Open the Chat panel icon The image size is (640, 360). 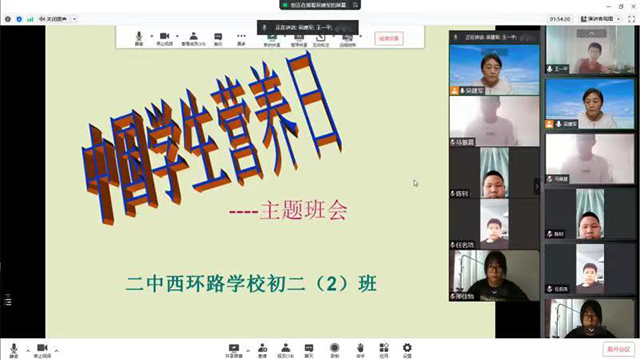309,350
